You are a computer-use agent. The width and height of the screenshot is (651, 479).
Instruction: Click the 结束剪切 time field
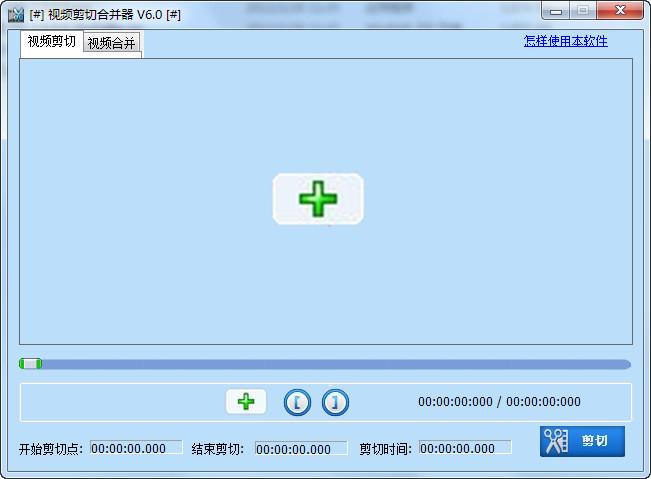[x=301, y=449]
